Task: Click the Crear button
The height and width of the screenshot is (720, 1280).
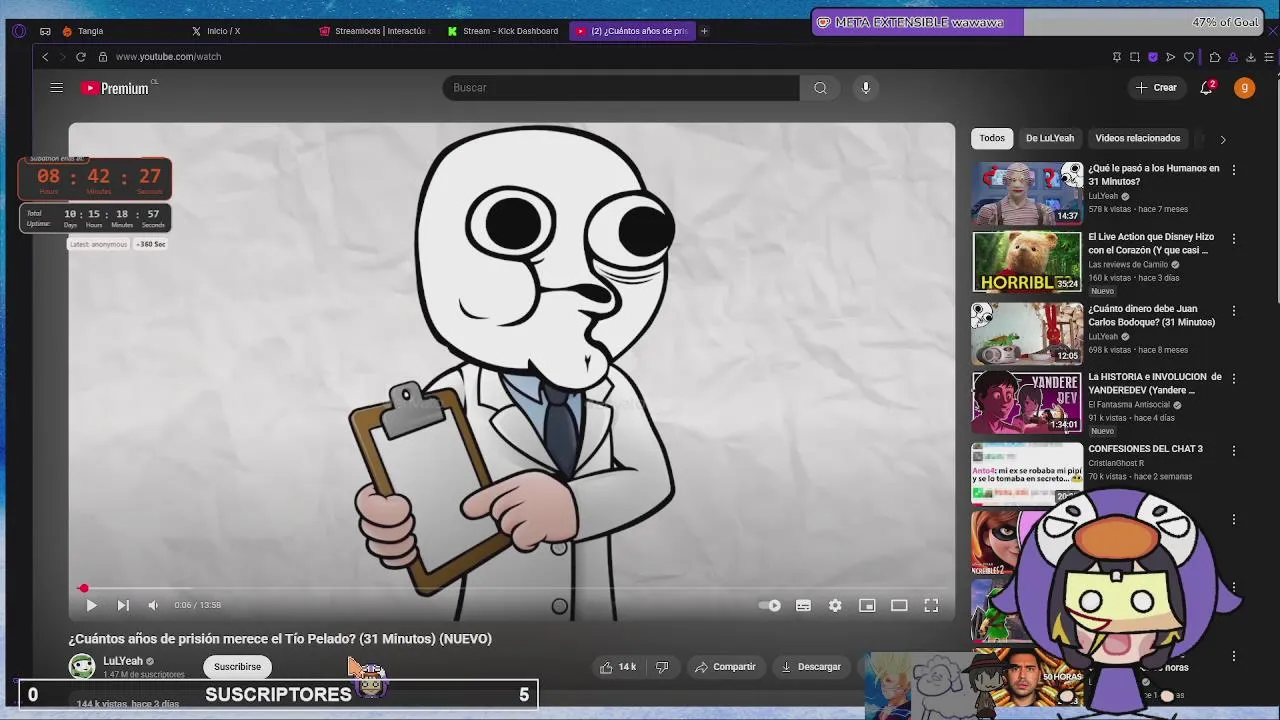Action: [x=1156, y=88]
